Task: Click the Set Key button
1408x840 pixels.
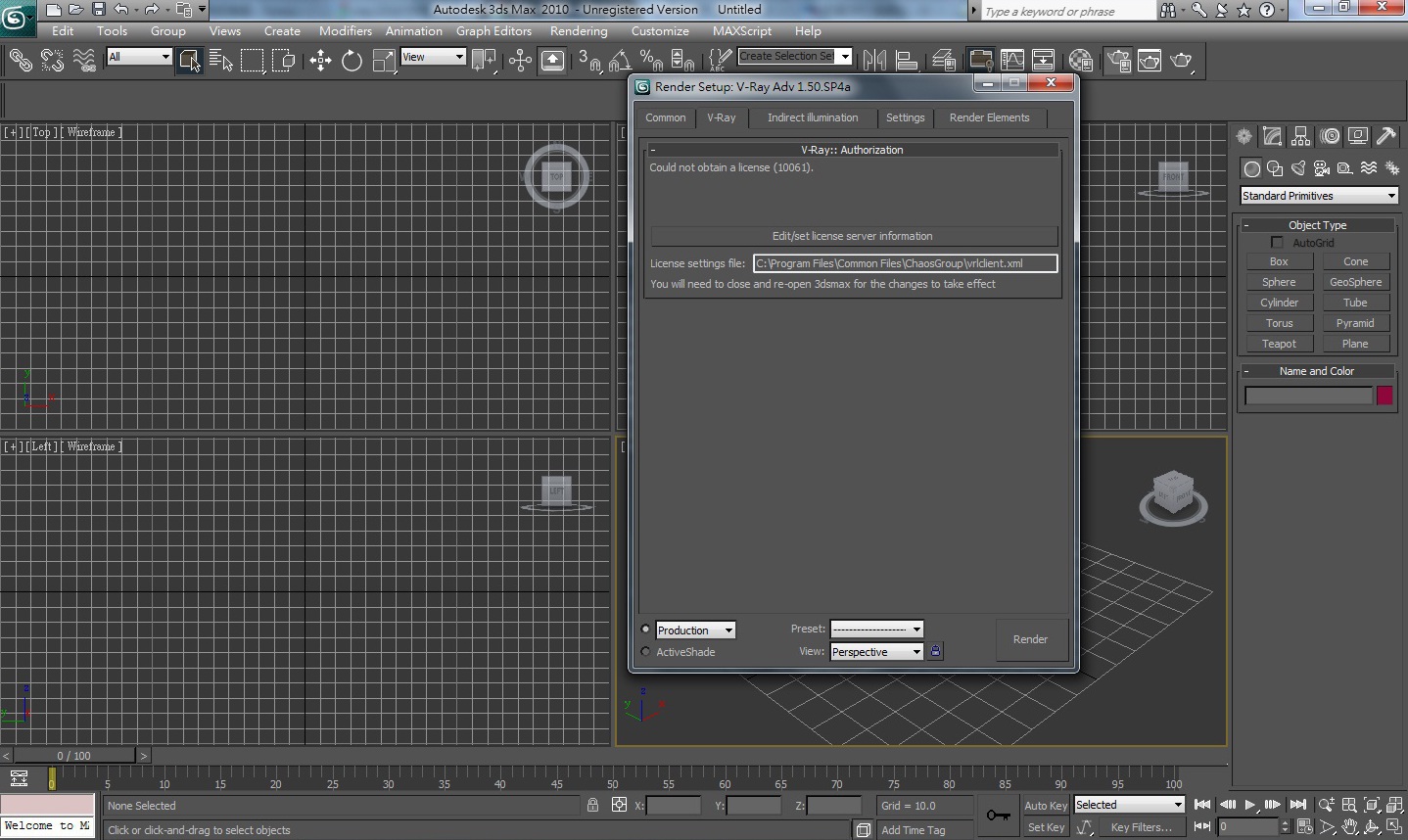Action: click(x=1046, y=827)
